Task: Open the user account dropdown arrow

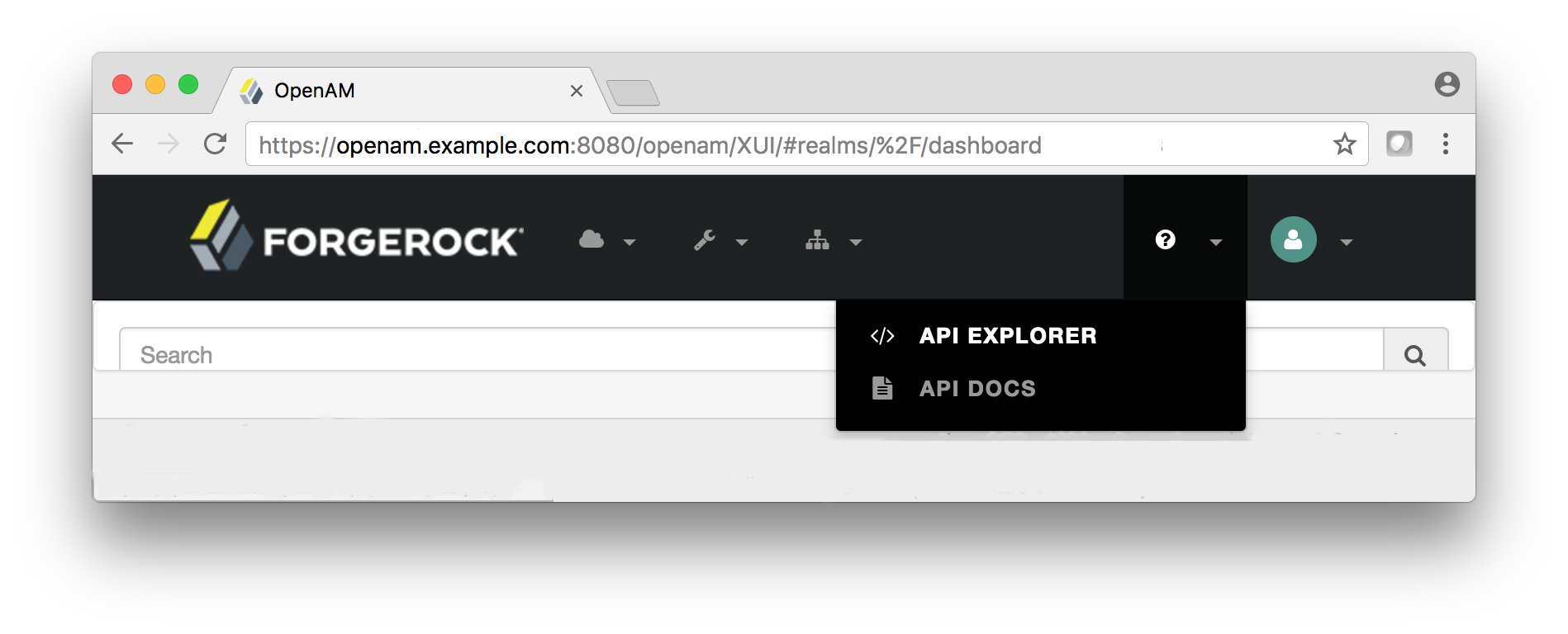Action: point(1347,243)
